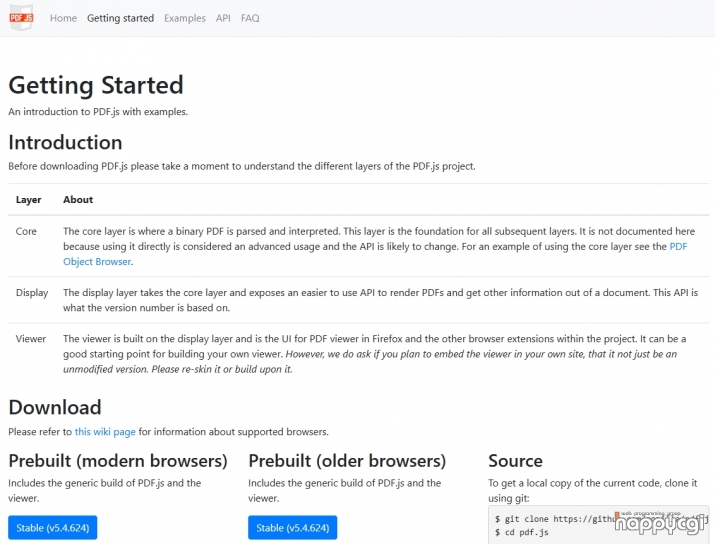Click the Getting Started main heading

click(x=96, y=85)
